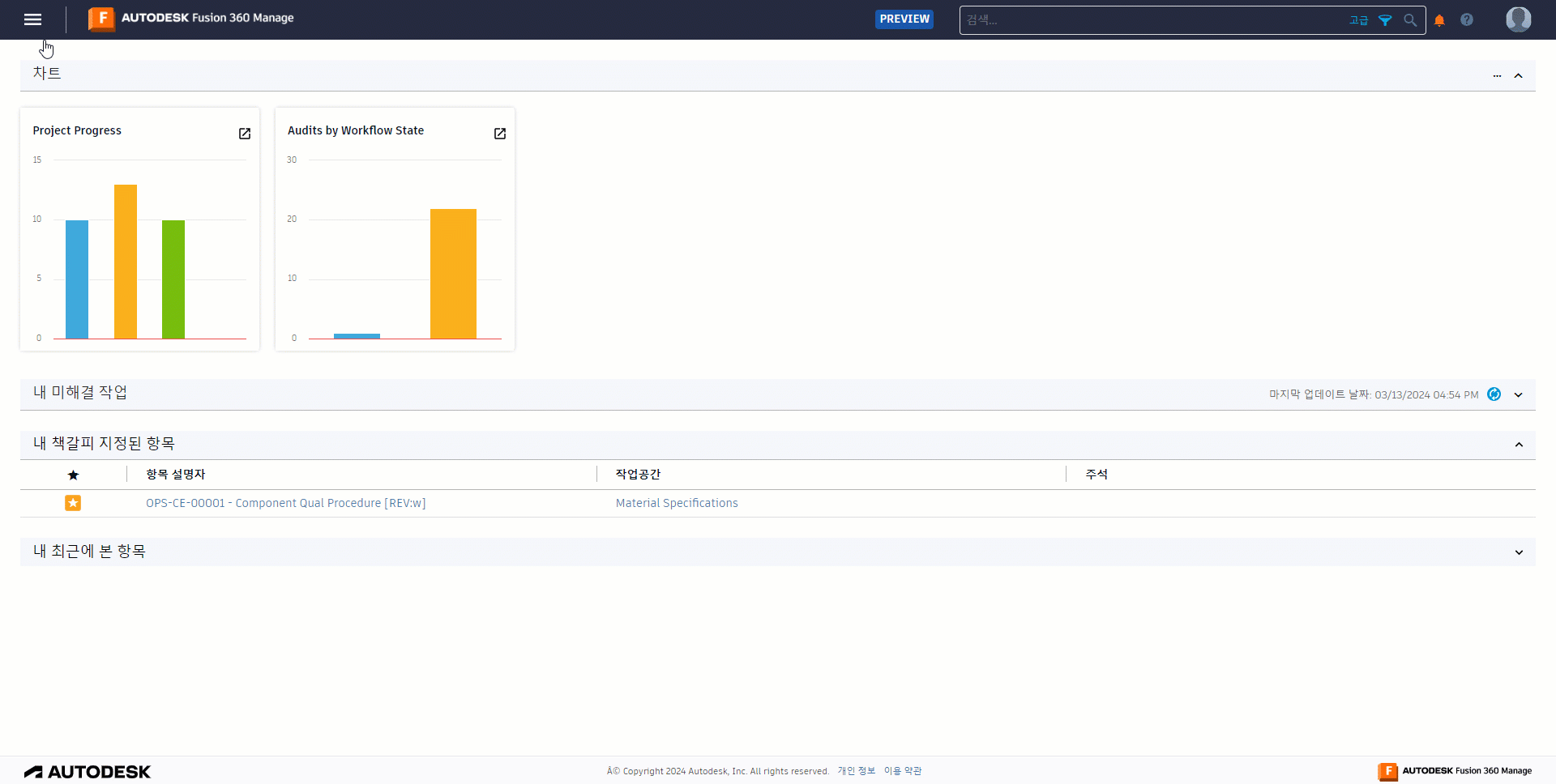Sort by 작업공간 column header
Viewport: 1556px width, 784px height.
(x=638, y=475)
